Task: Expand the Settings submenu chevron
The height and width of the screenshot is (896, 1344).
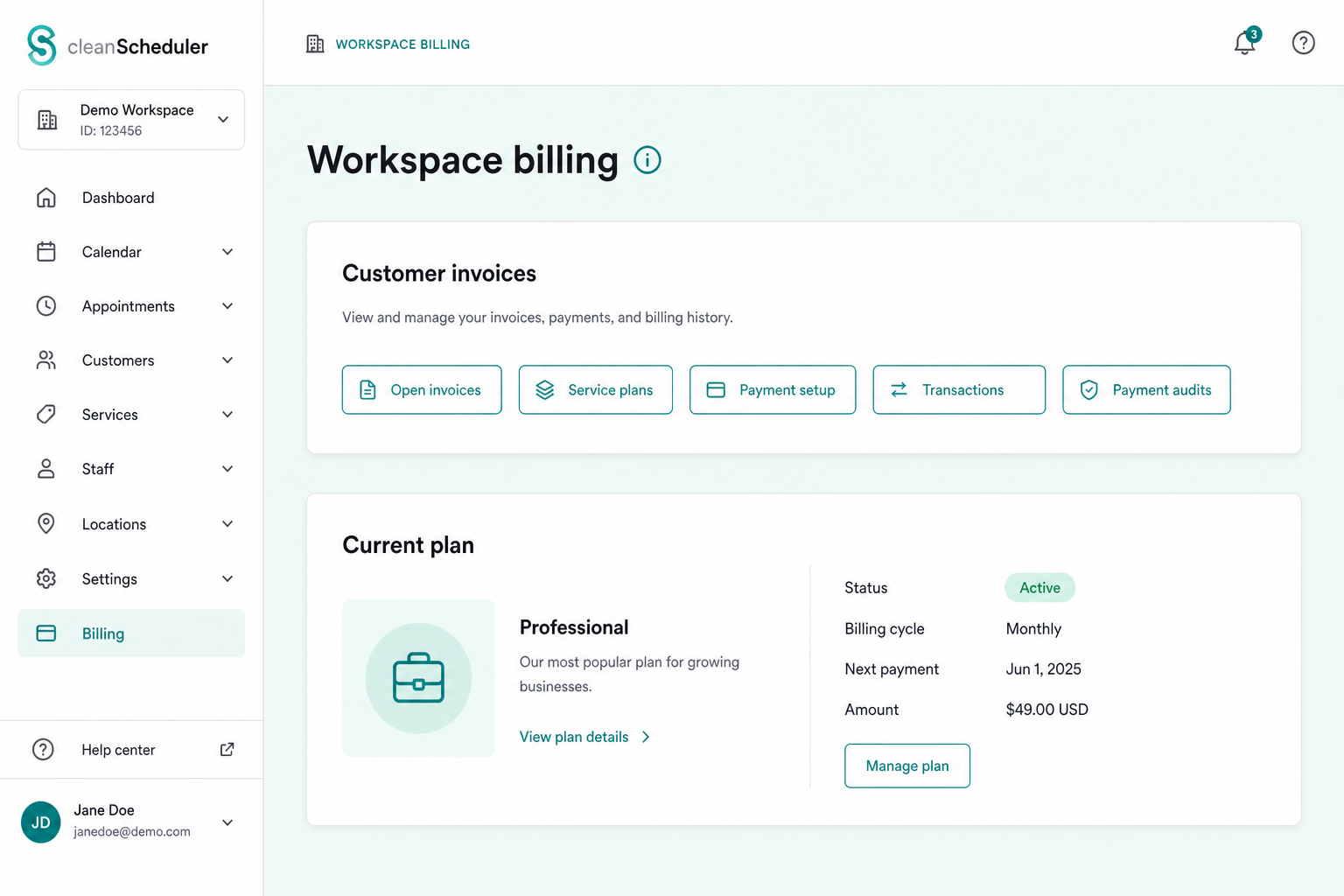Action: 227,578
